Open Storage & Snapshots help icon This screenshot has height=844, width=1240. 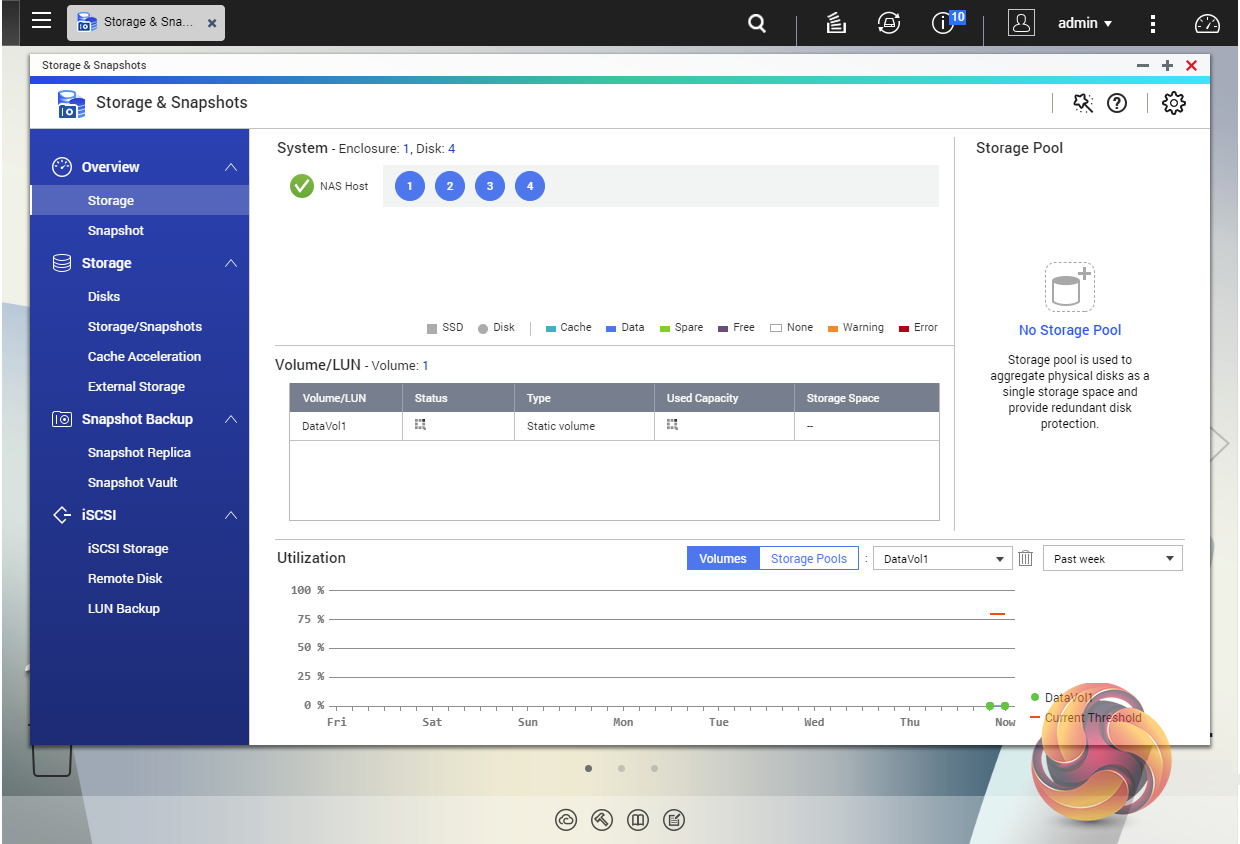1117,103
